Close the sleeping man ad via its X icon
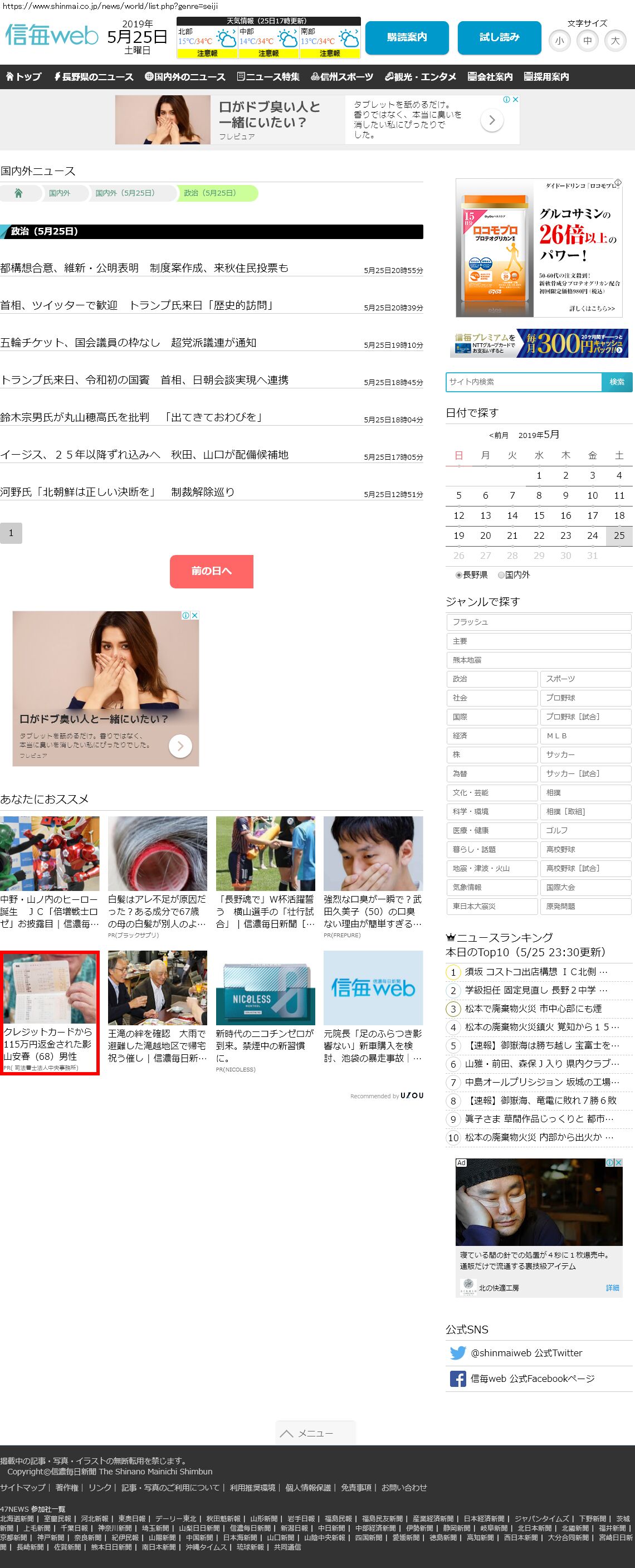 619,1162
